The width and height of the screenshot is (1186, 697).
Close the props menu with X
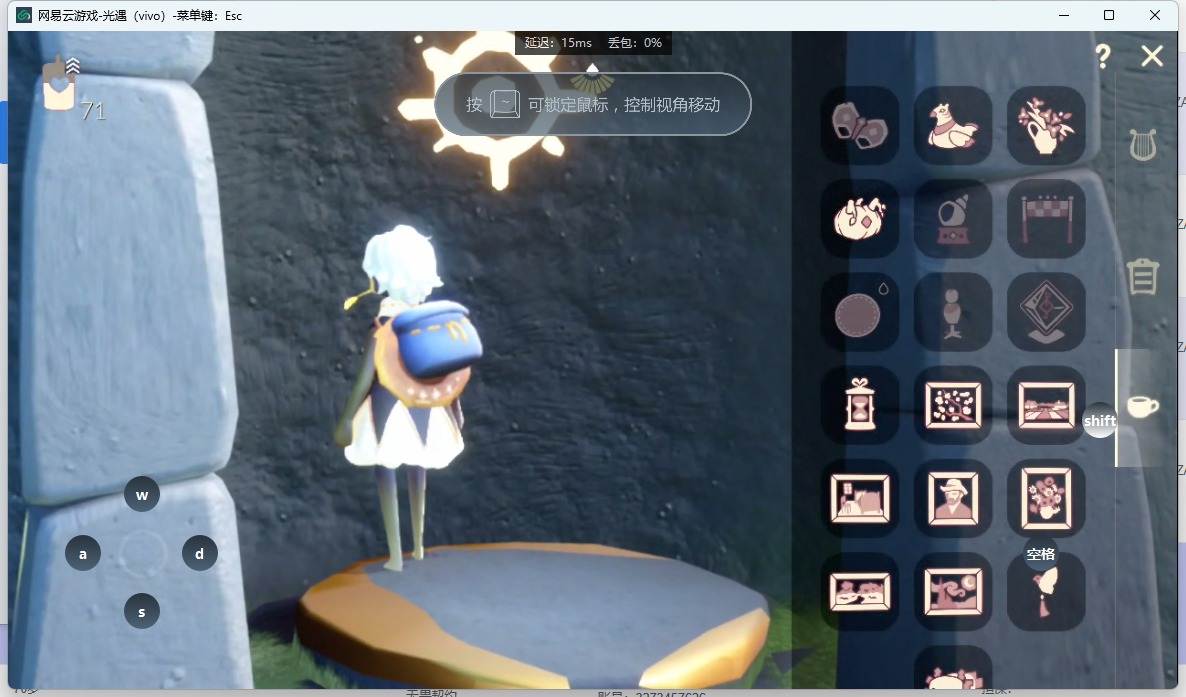[1152, 56]
